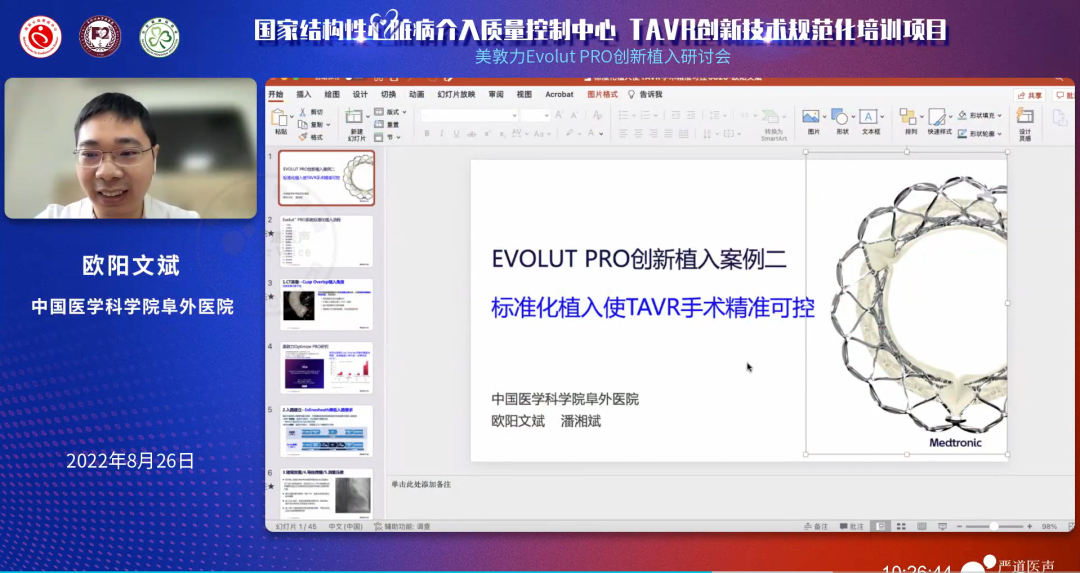Click the Arrange icon
Image resolution: width=1080 pixels, height=573 pixels.
(908, 116)
